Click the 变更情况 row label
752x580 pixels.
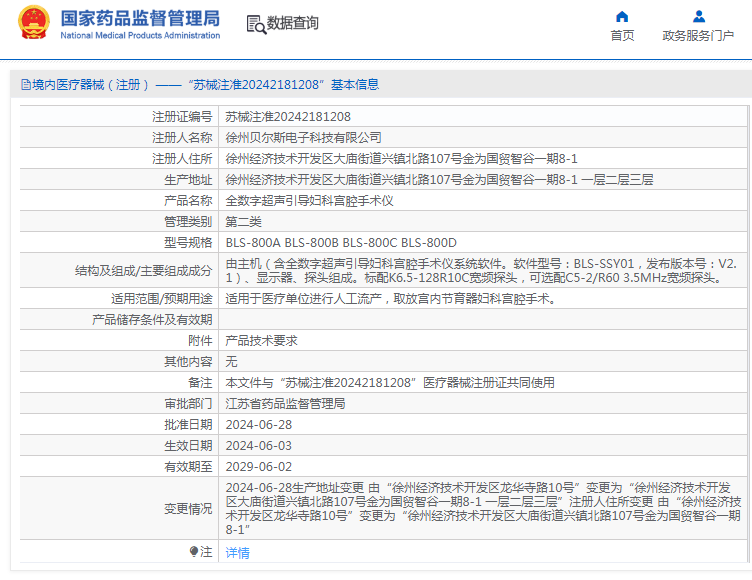click(x=188, y=509)
